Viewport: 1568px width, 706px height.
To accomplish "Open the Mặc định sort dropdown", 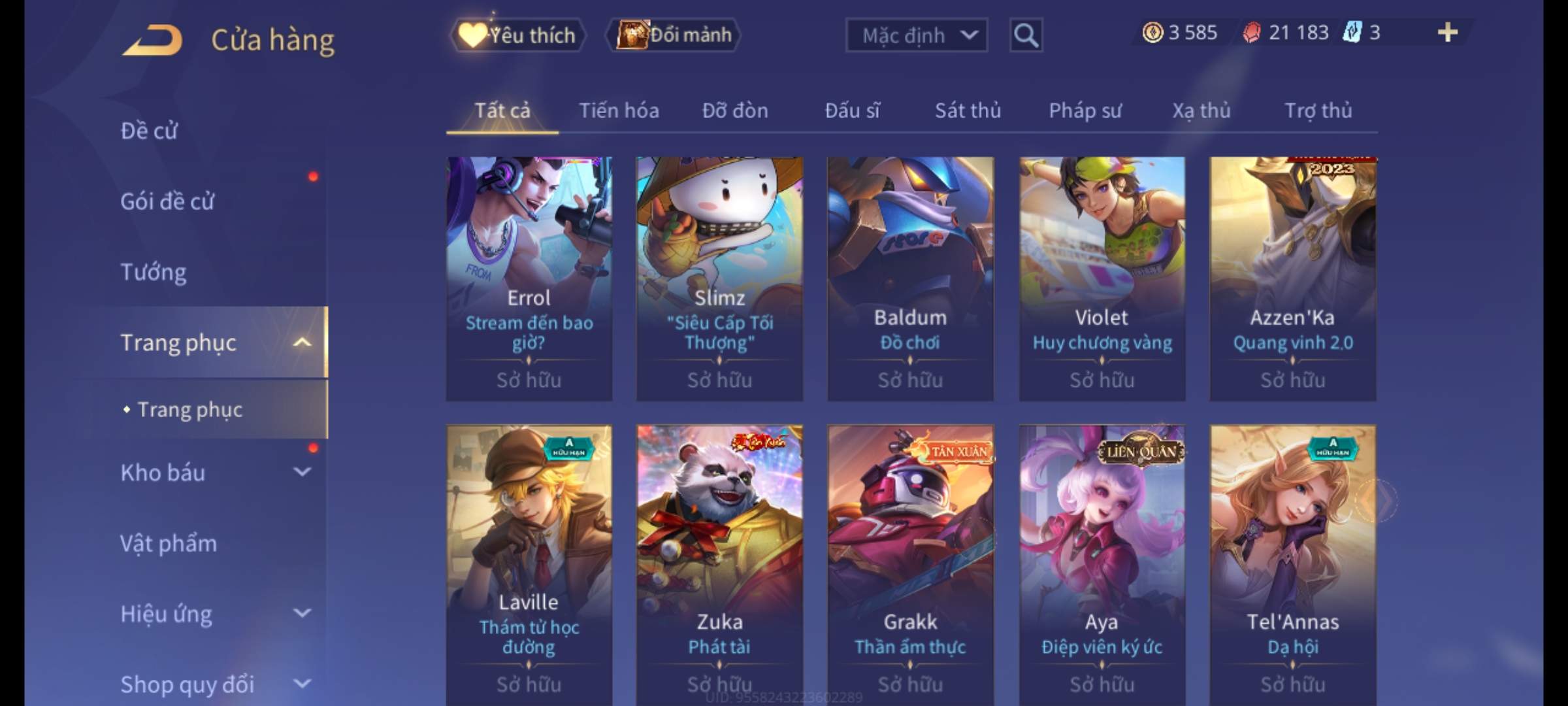I will [917, 35].
